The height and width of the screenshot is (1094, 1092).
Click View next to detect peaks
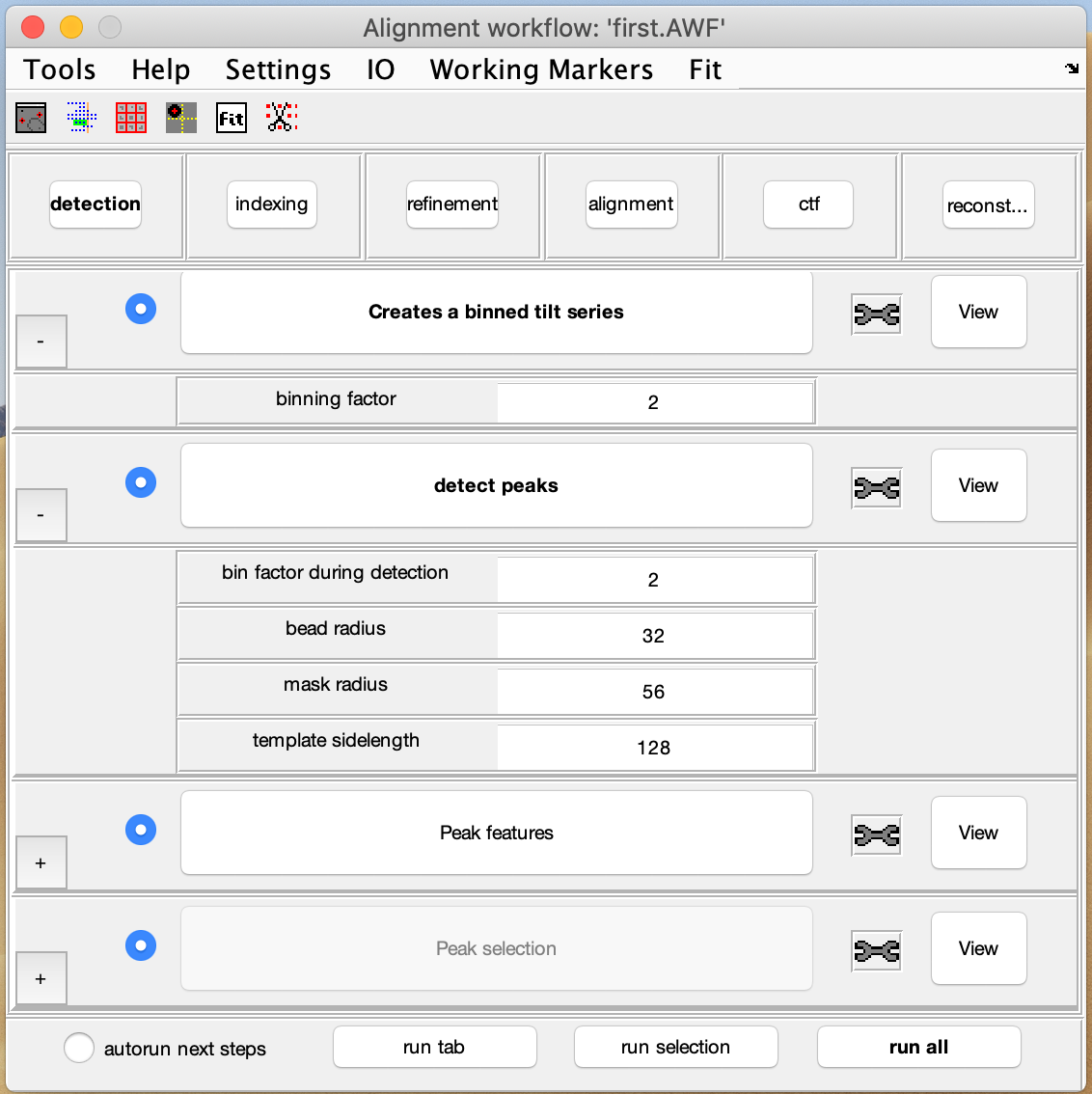(x=978, y=485)
